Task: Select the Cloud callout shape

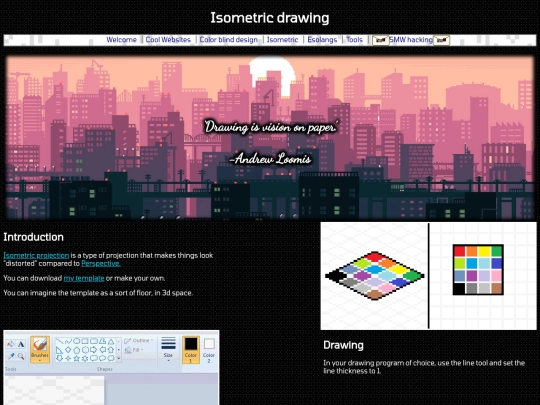Action: [111, 358]
